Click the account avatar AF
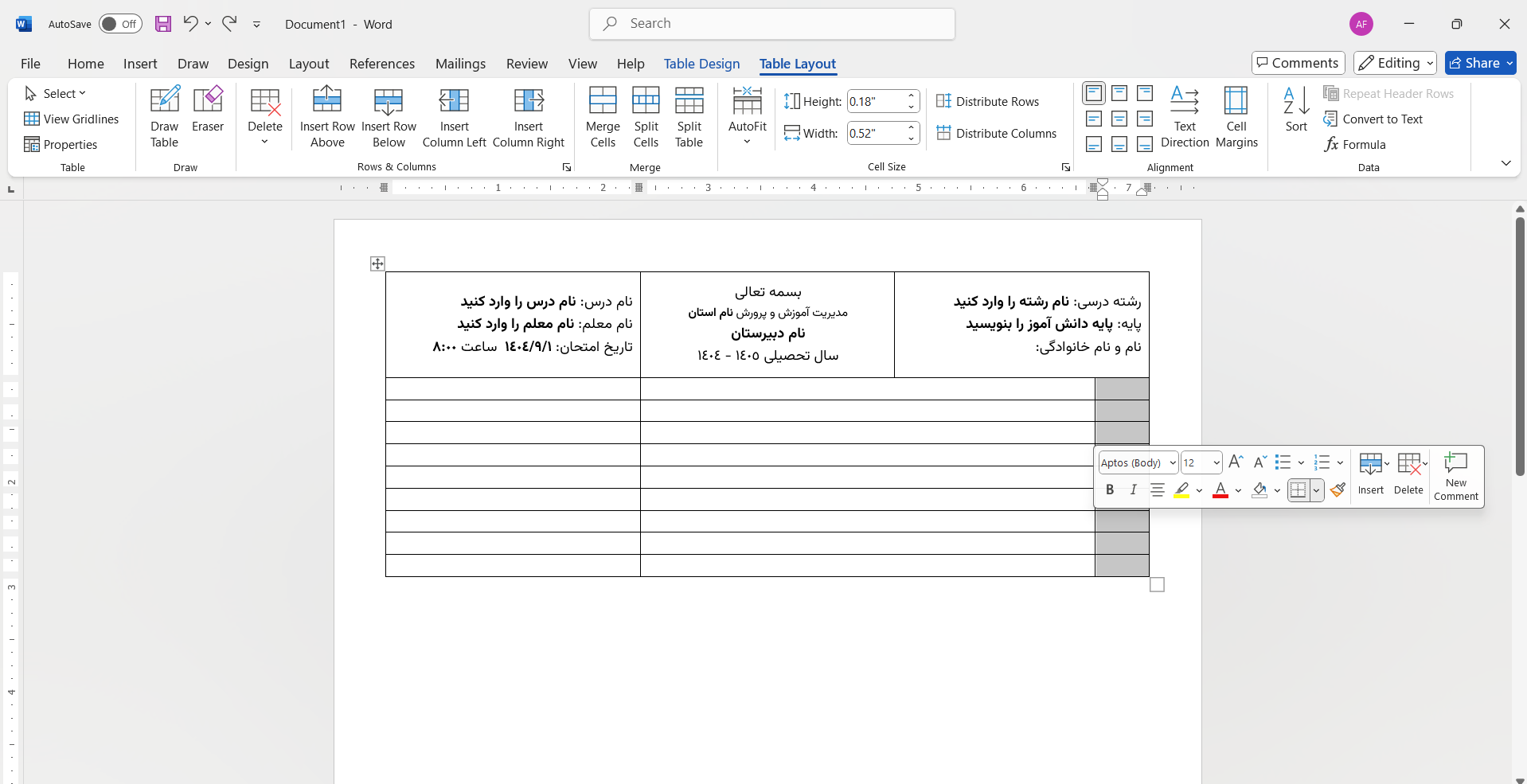 coord(1361,24)
